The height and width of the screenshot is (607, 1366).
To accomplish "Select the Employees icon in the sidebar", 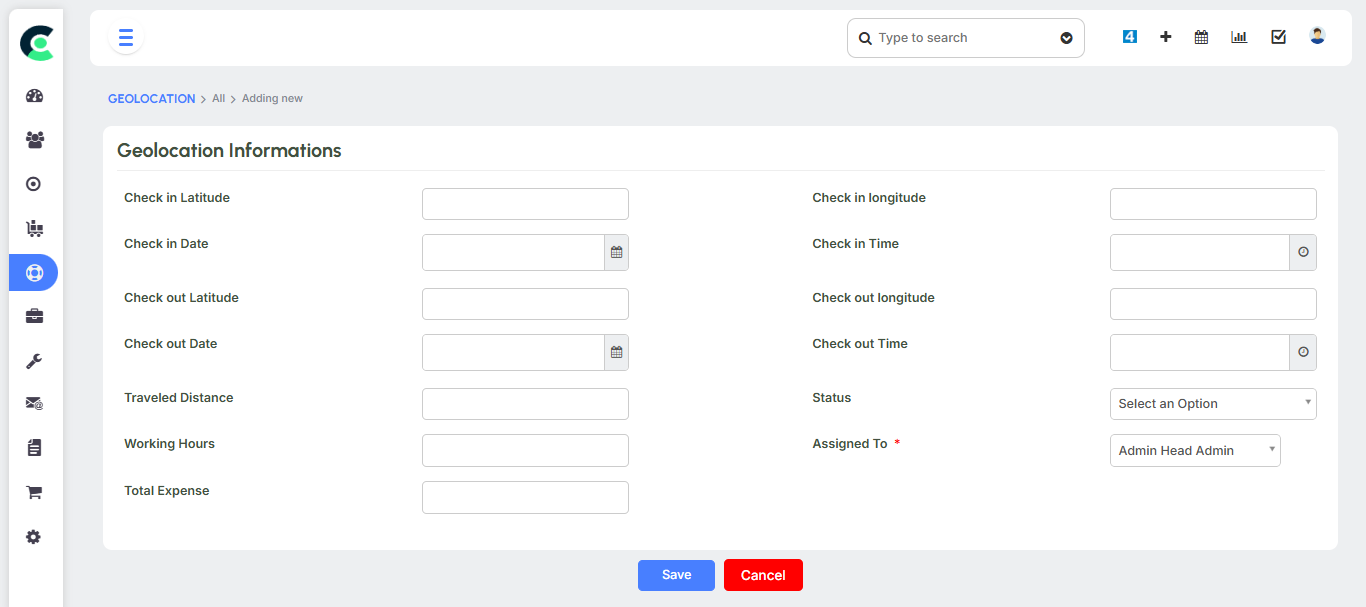I will click(33, 140).
